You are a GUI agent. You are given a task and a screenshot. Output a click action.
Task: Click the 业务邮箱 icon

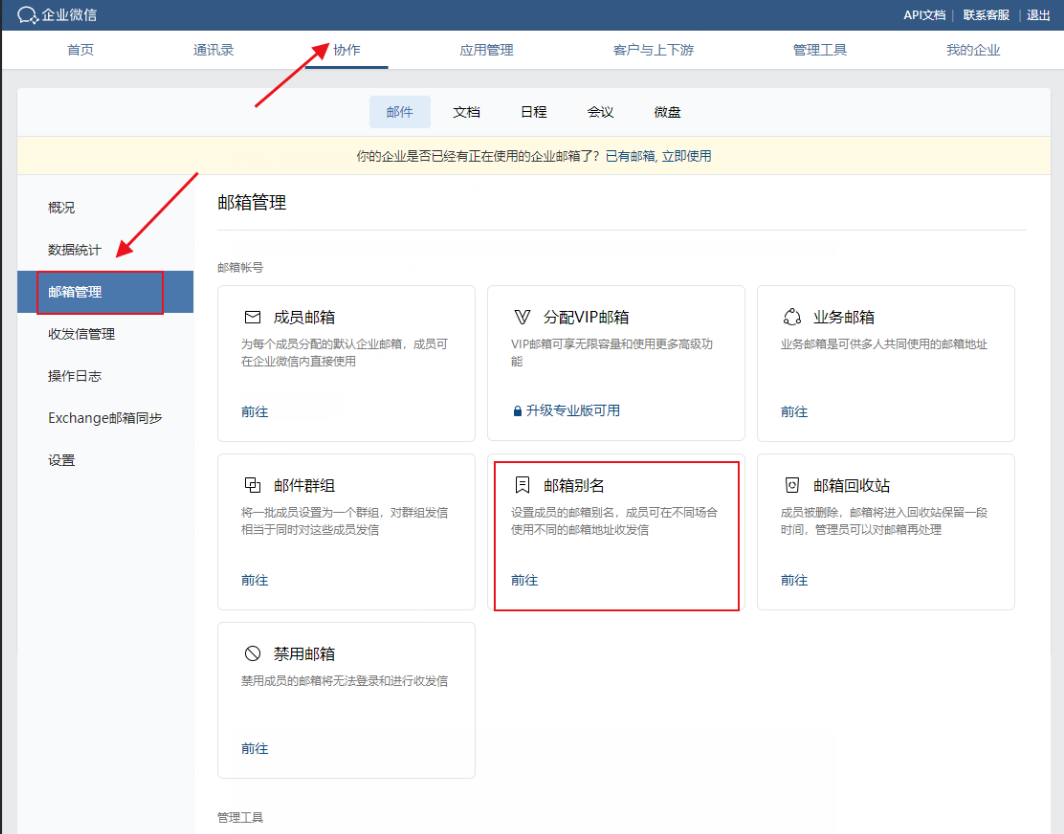792,317
